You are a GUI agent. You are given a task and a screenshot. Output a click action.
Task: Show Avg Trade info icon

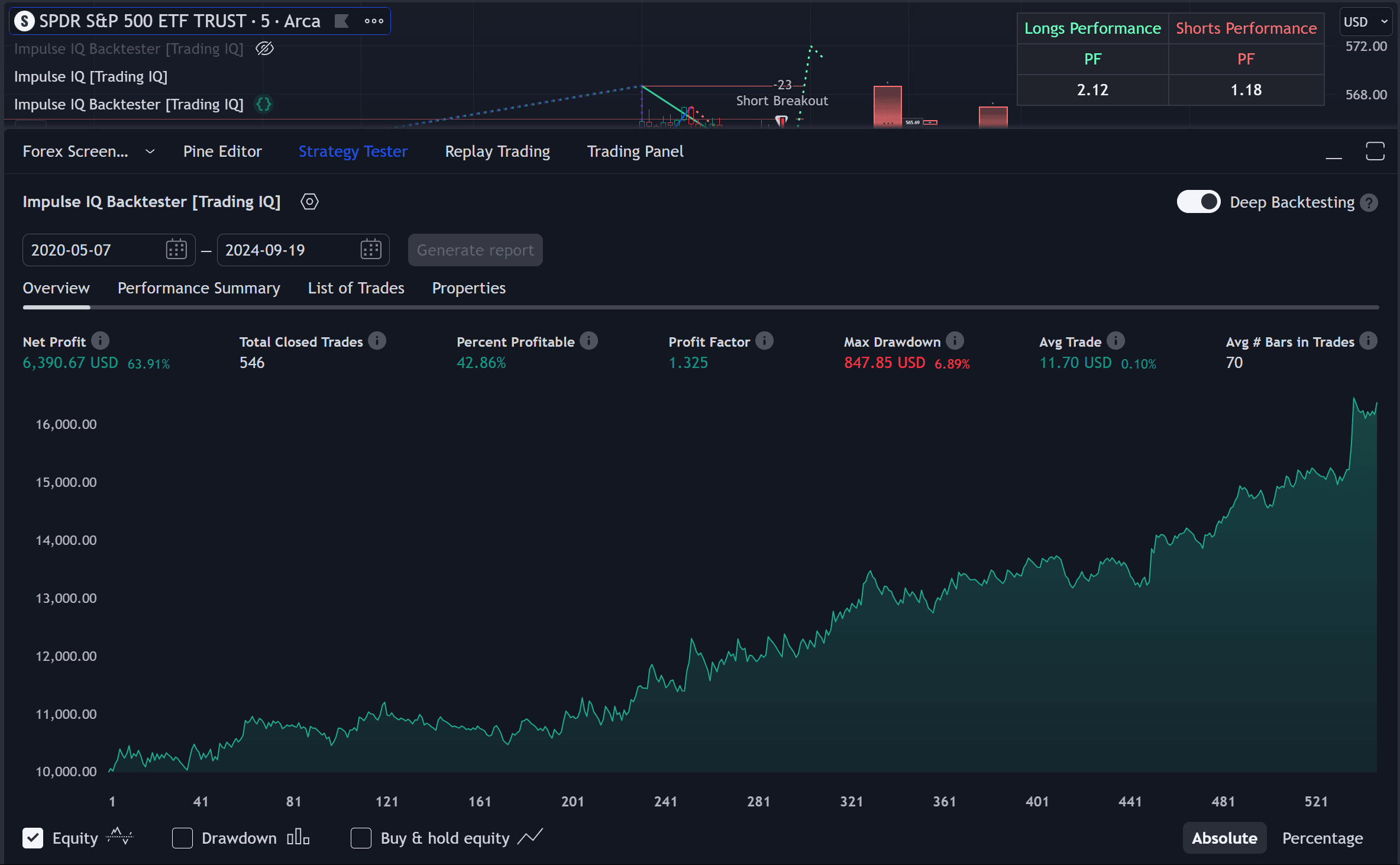pyautogui.click(x=1116, y=341)
